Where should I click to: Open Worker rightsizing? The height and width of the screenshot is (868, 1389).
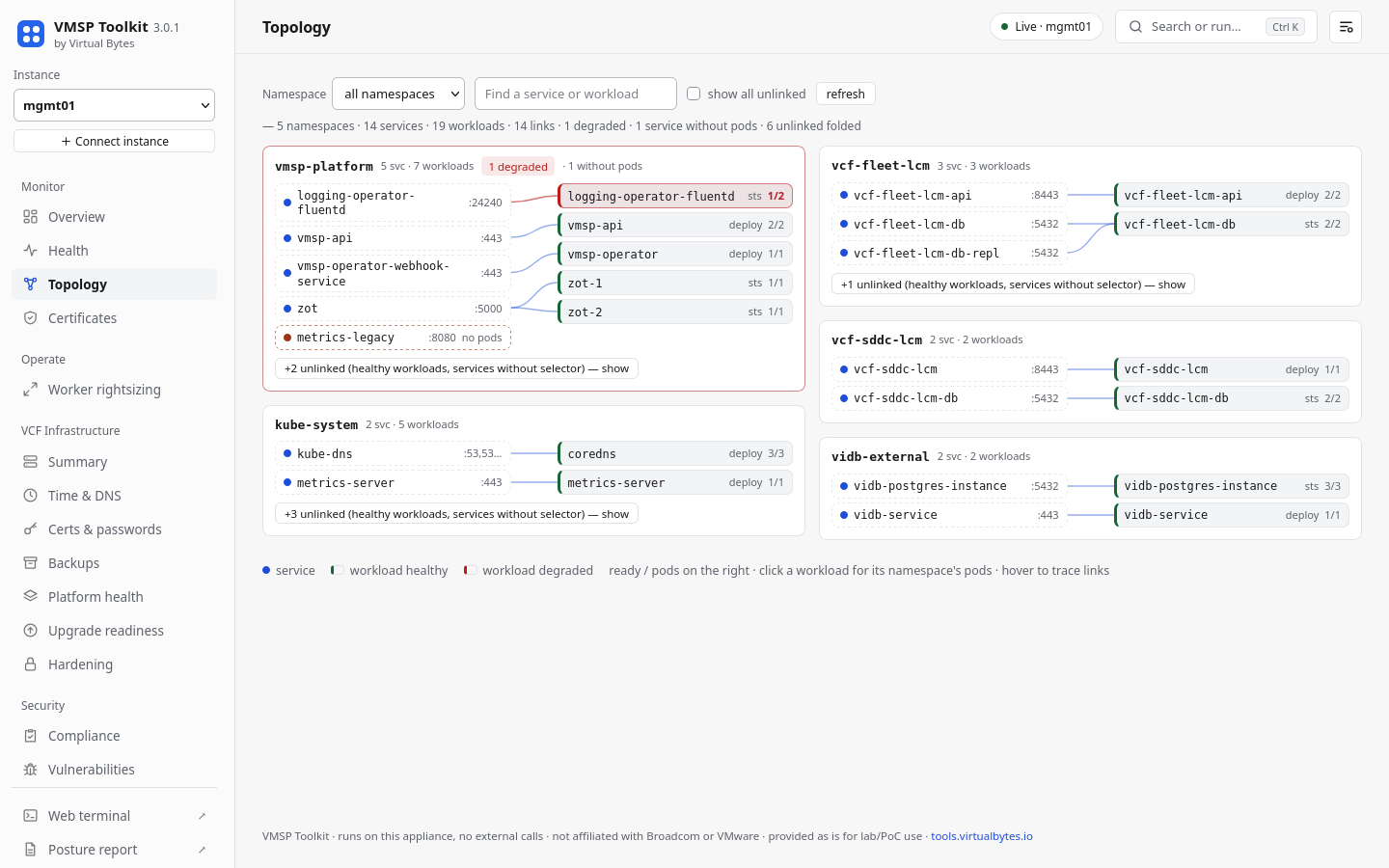point(114,390)
